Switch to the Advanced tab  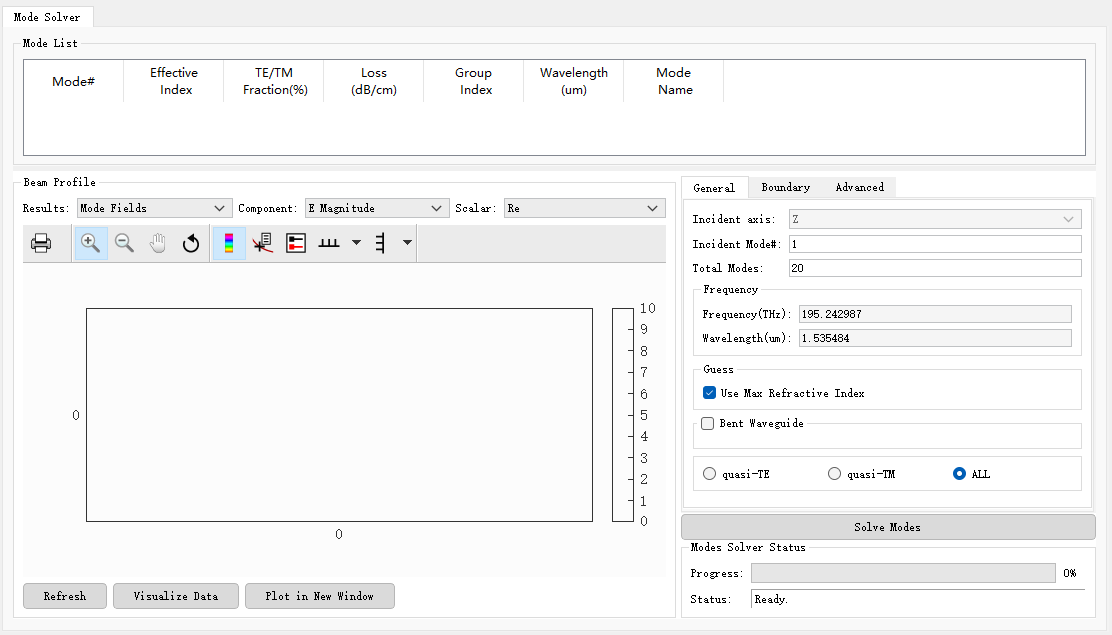(860, 187)
